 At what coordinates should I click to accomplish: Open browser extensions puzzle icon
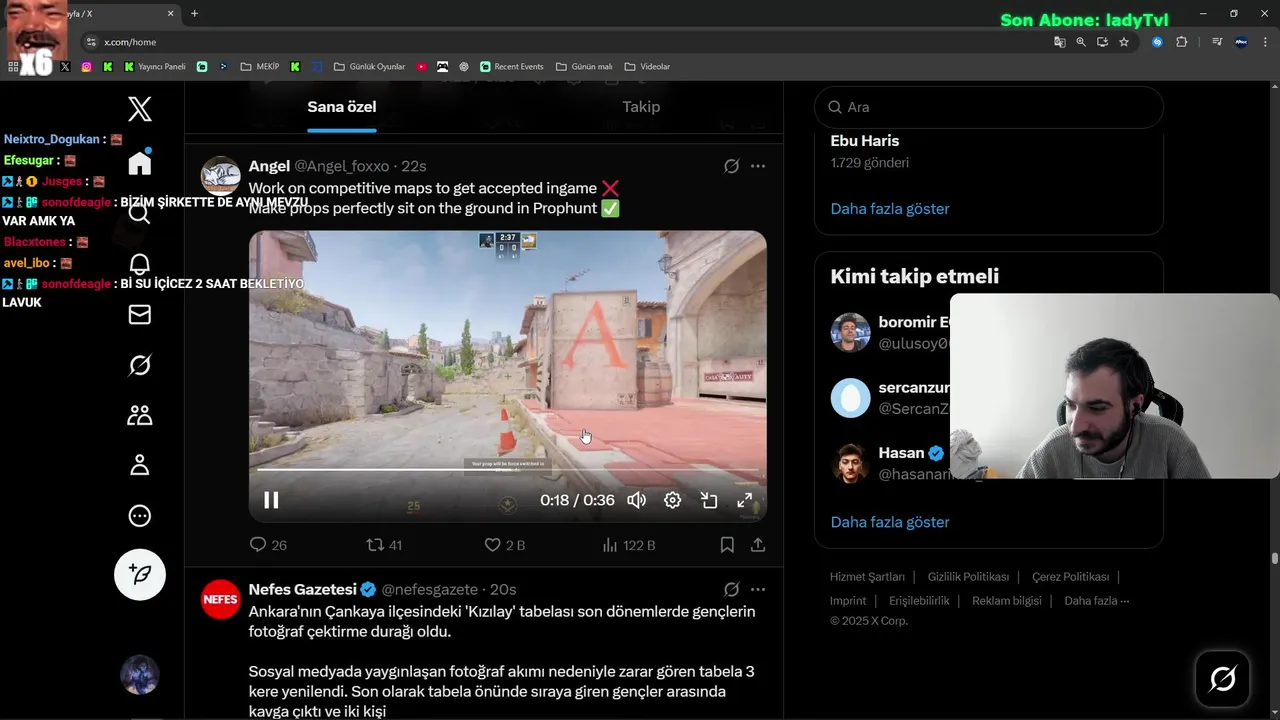(1181, 42)
